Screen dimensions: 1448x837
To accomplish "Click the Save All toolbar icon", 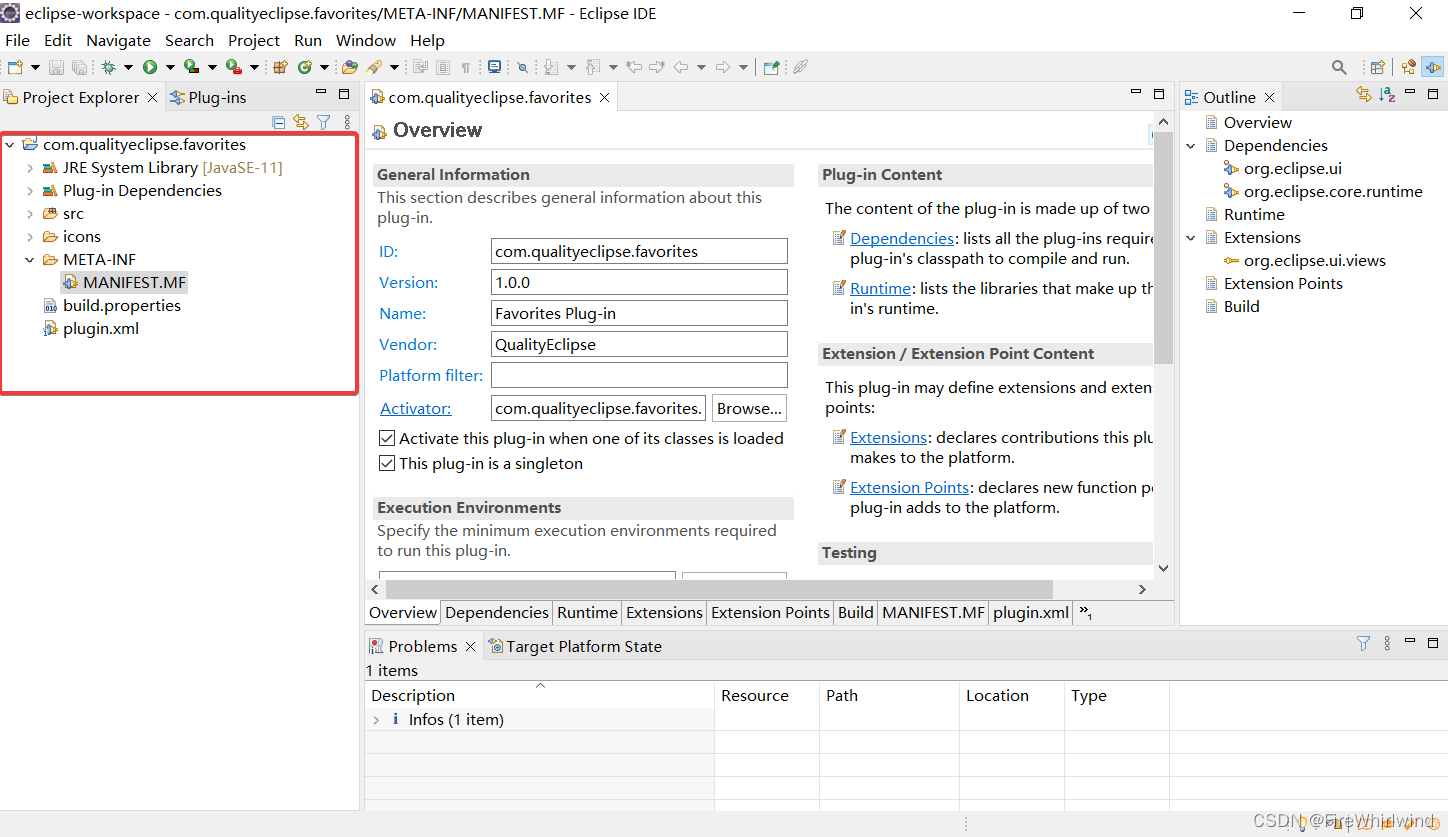I will point(79,67).
